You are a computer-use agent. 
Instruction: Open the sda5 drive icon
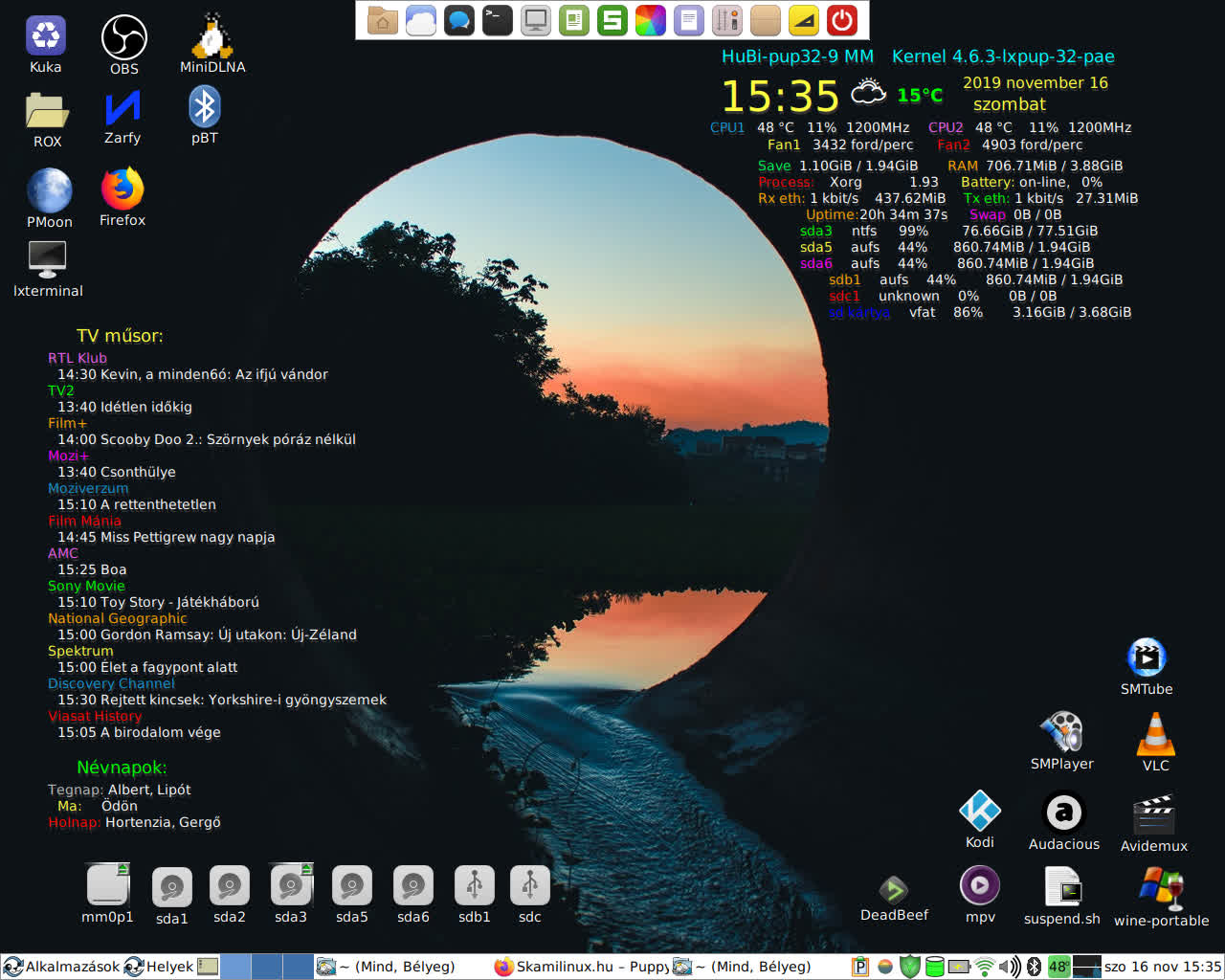pos(352,885)
